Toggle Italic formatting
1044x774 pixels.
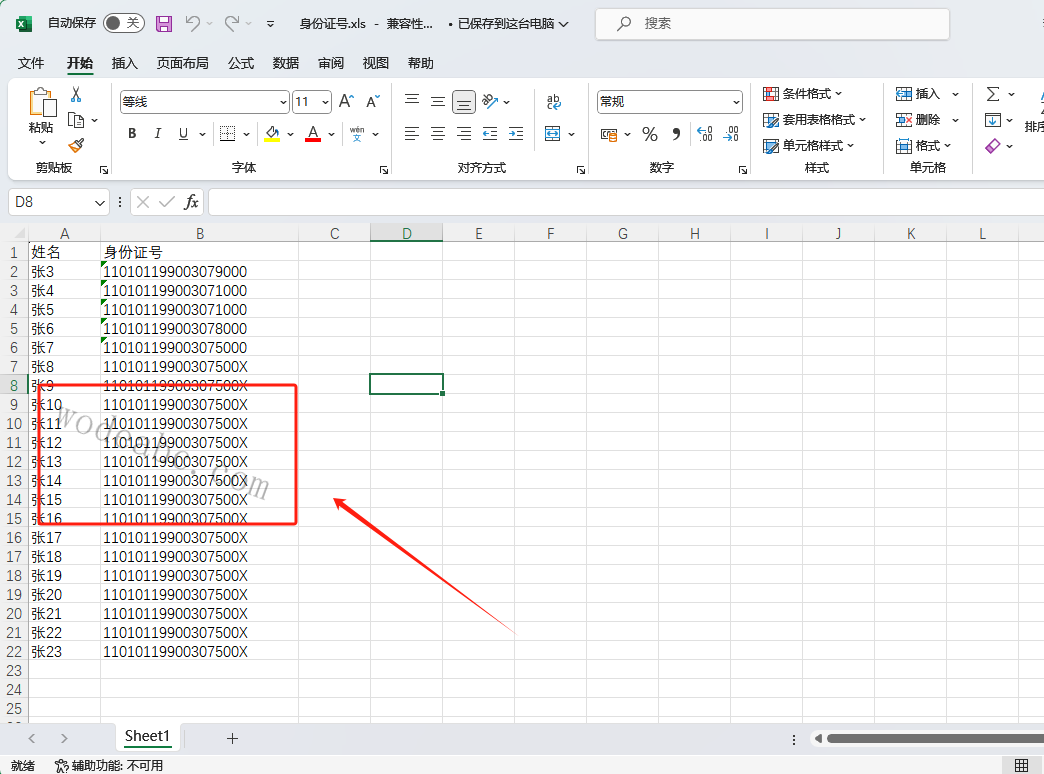[x=158, y=134]
